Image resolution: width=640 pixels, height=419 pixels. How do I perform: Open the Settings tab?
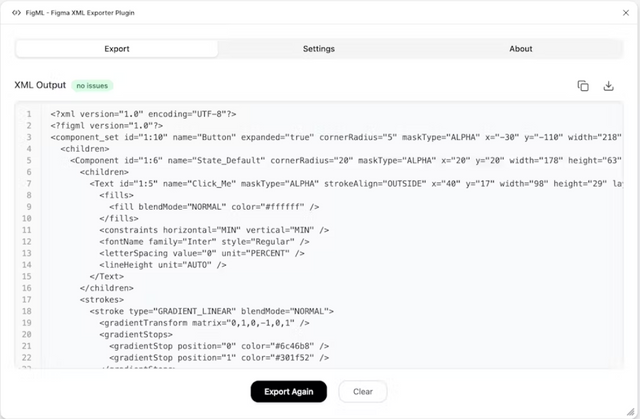pos(319,49)
